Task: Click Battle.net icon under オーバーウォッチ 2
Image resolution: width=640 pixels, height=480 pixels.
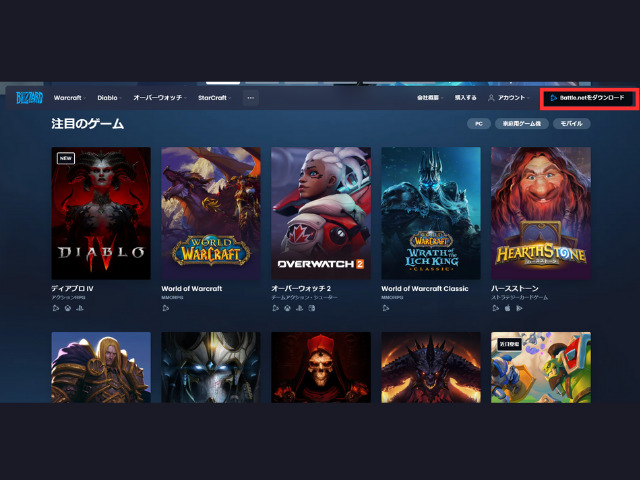Action: [276, 308]
